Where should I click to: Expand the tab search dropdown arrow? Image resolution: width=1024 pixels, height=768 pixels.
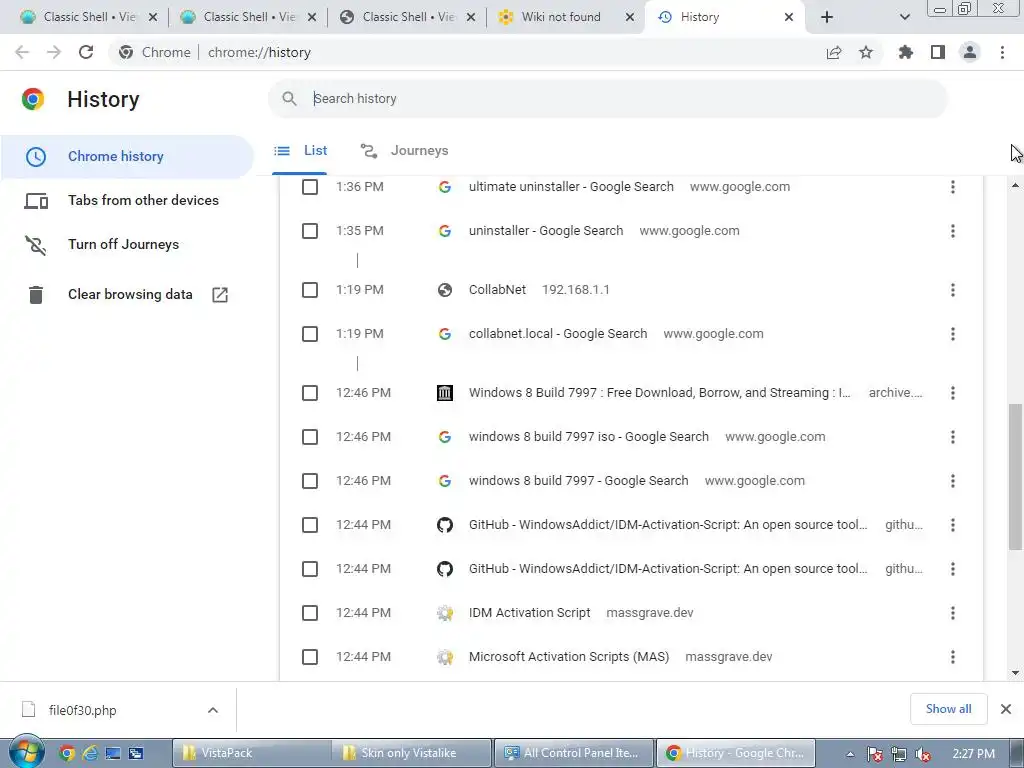tap(904, 17)
